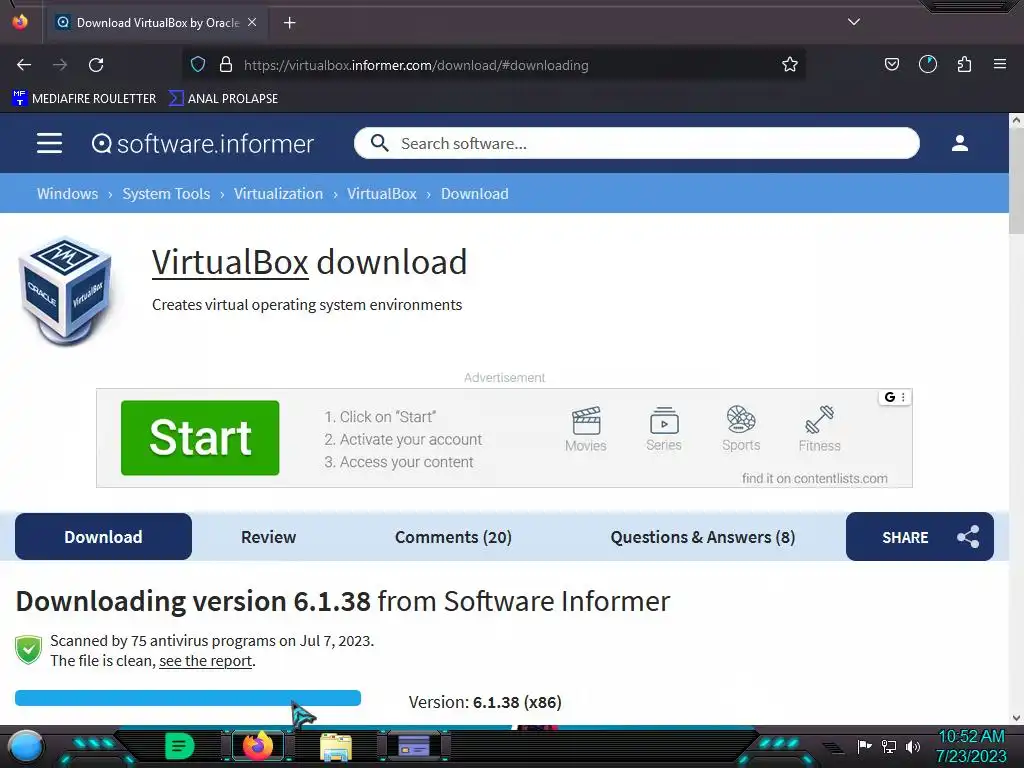Screen dimensions: 1024x768
Task: Open the VirtualBox title link
Action: [x=230, y=263]
